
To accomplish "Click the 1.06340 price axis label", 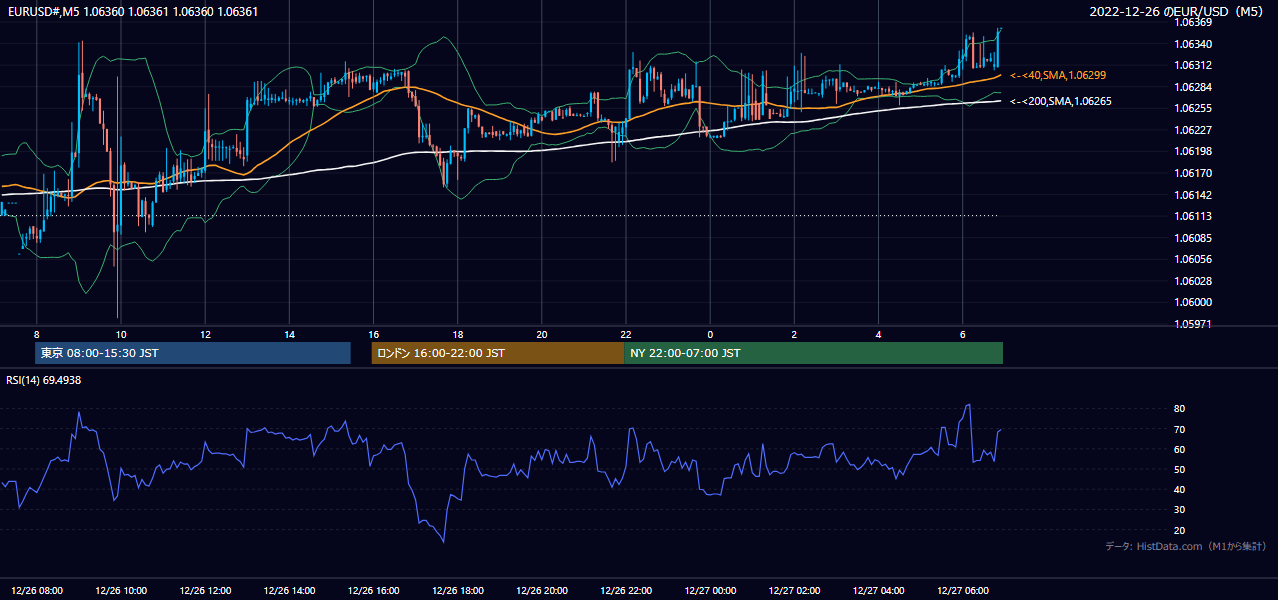I will tap(1193, 44).
